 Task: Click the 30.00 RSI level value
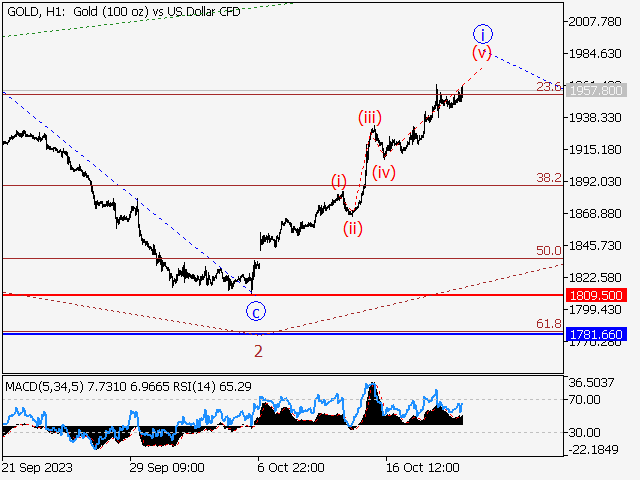(x=584, y=432)
